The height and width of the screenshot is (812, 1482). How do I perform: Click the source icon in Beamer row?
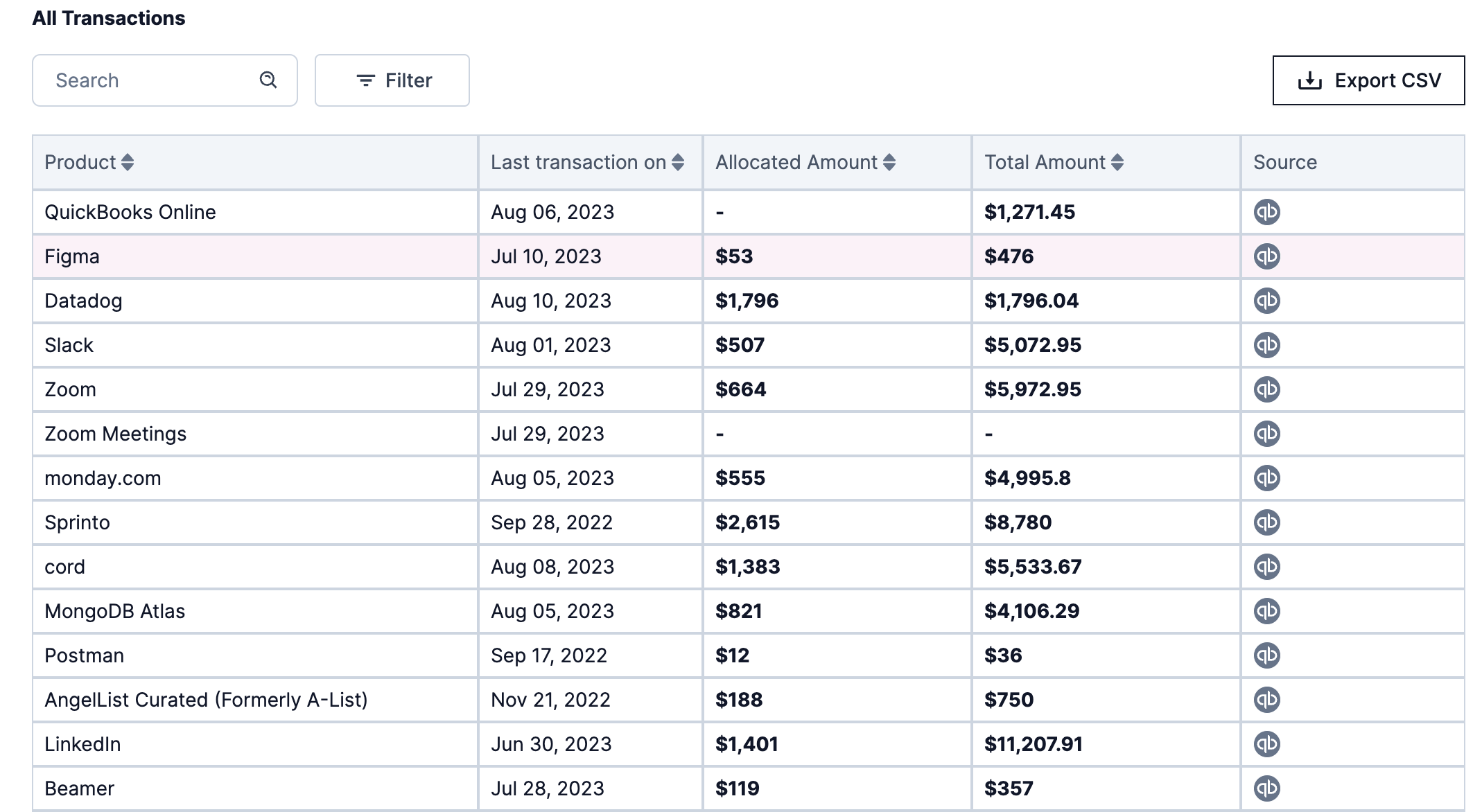(x=1266, y=788)
